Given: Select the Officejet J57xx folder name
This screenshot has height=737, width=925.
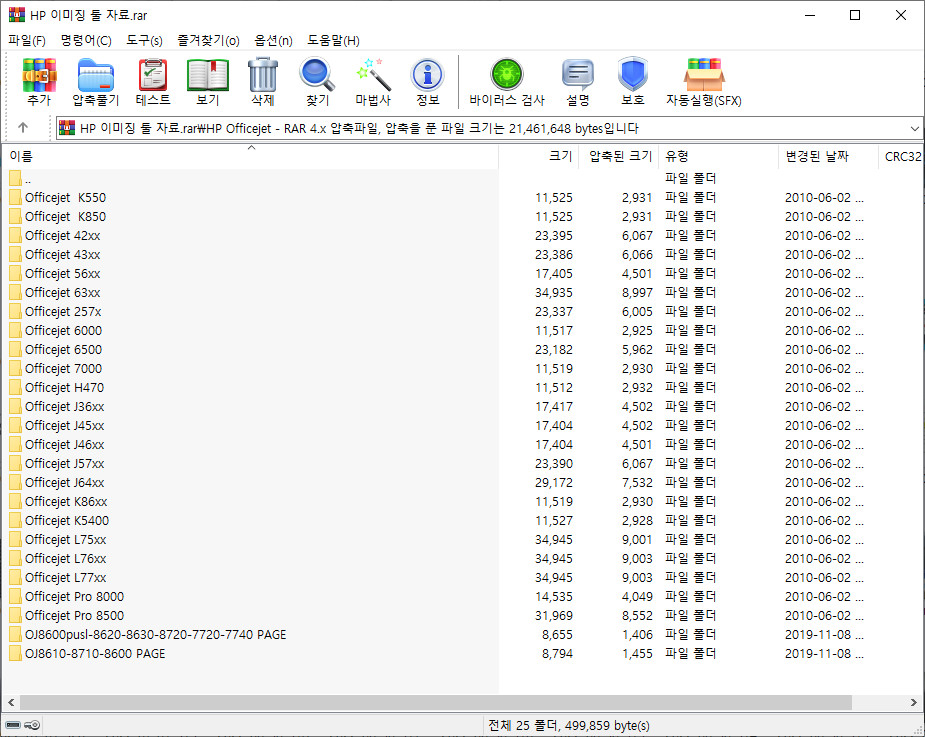Looking at the screenshot, I should [x=65, y=463].
